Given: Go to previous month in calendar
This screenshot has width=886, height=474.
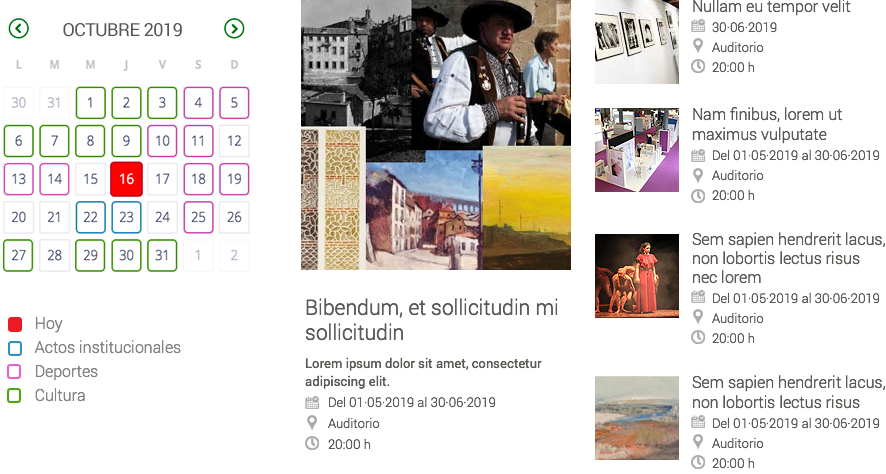Looking at the screenshot, I should point(19,29).
